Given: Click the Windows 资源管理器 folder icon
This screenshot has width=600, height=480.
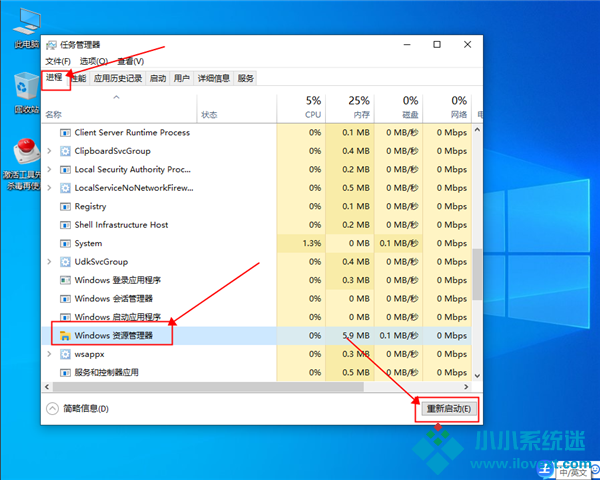Looking at the screenshot, I should [65, 336].
